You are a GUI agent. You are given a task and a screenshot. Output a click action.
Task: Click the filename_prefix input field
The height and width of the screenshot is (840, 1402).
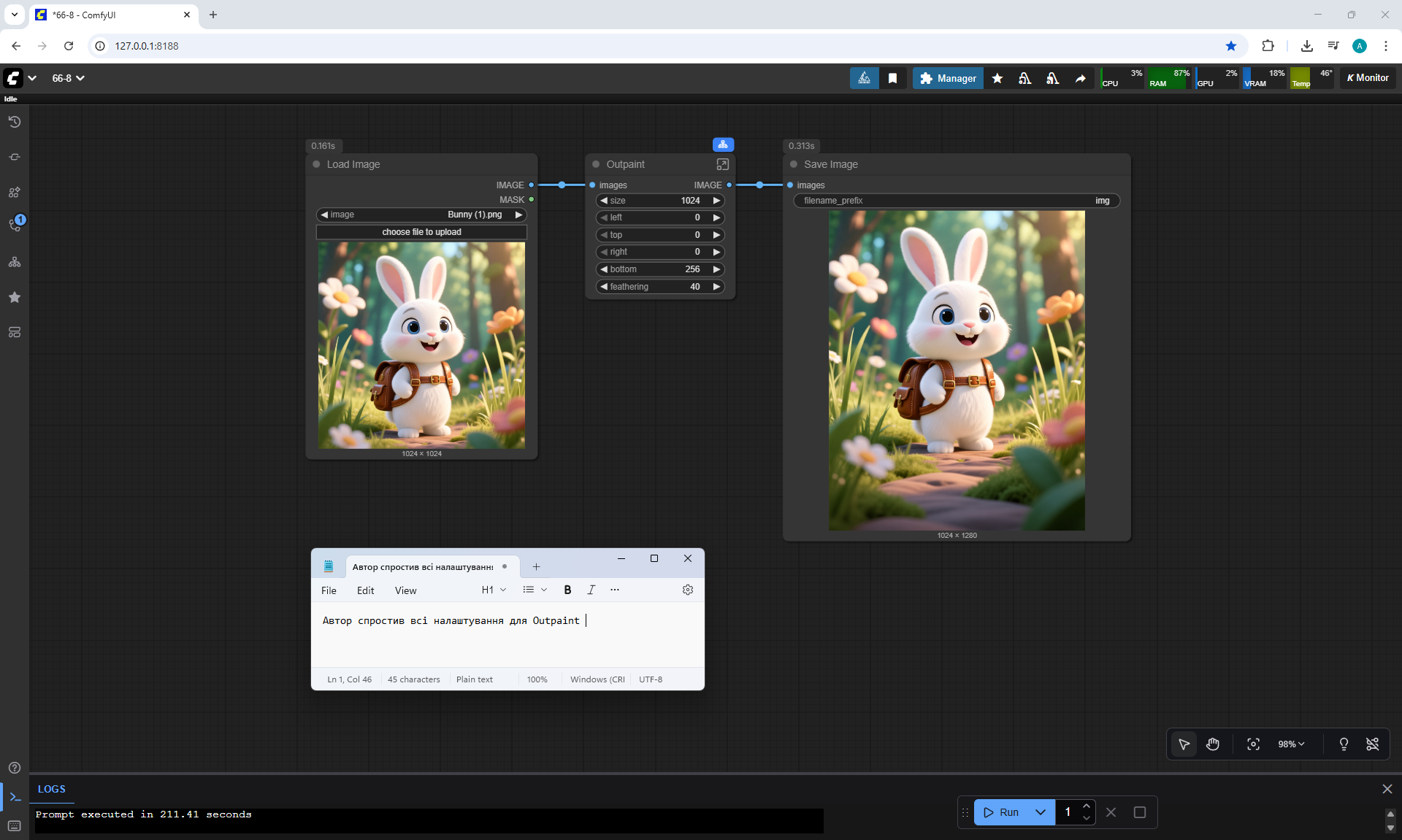click(x=956, y=201)
